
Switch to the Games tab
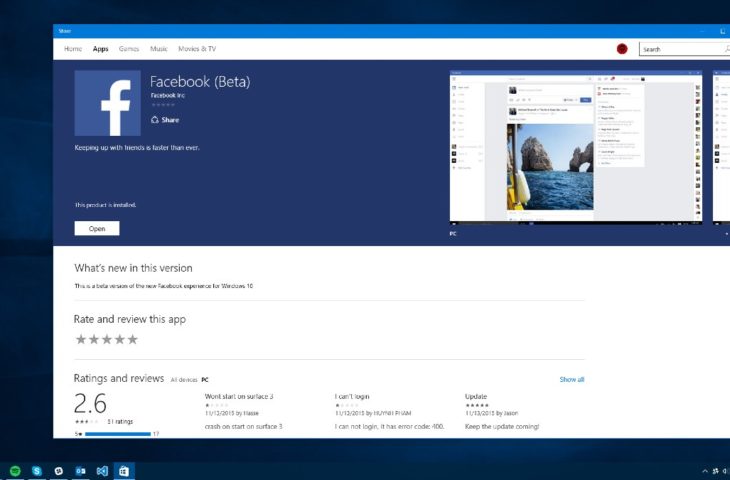pyautogui.click(x=129, y=48)
